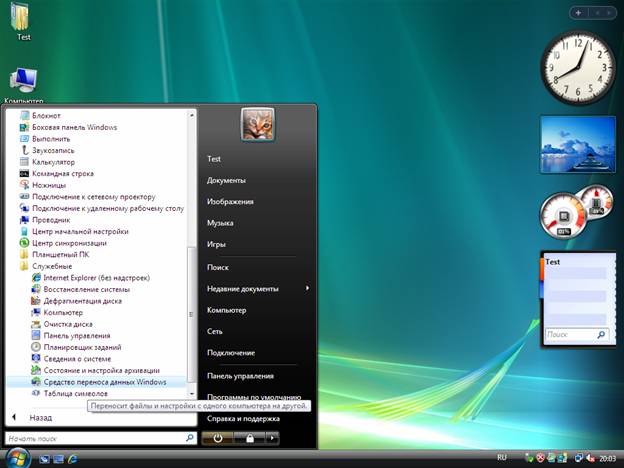
Task: Click the muted volume tray icon
Action: (x=591, y=458)
